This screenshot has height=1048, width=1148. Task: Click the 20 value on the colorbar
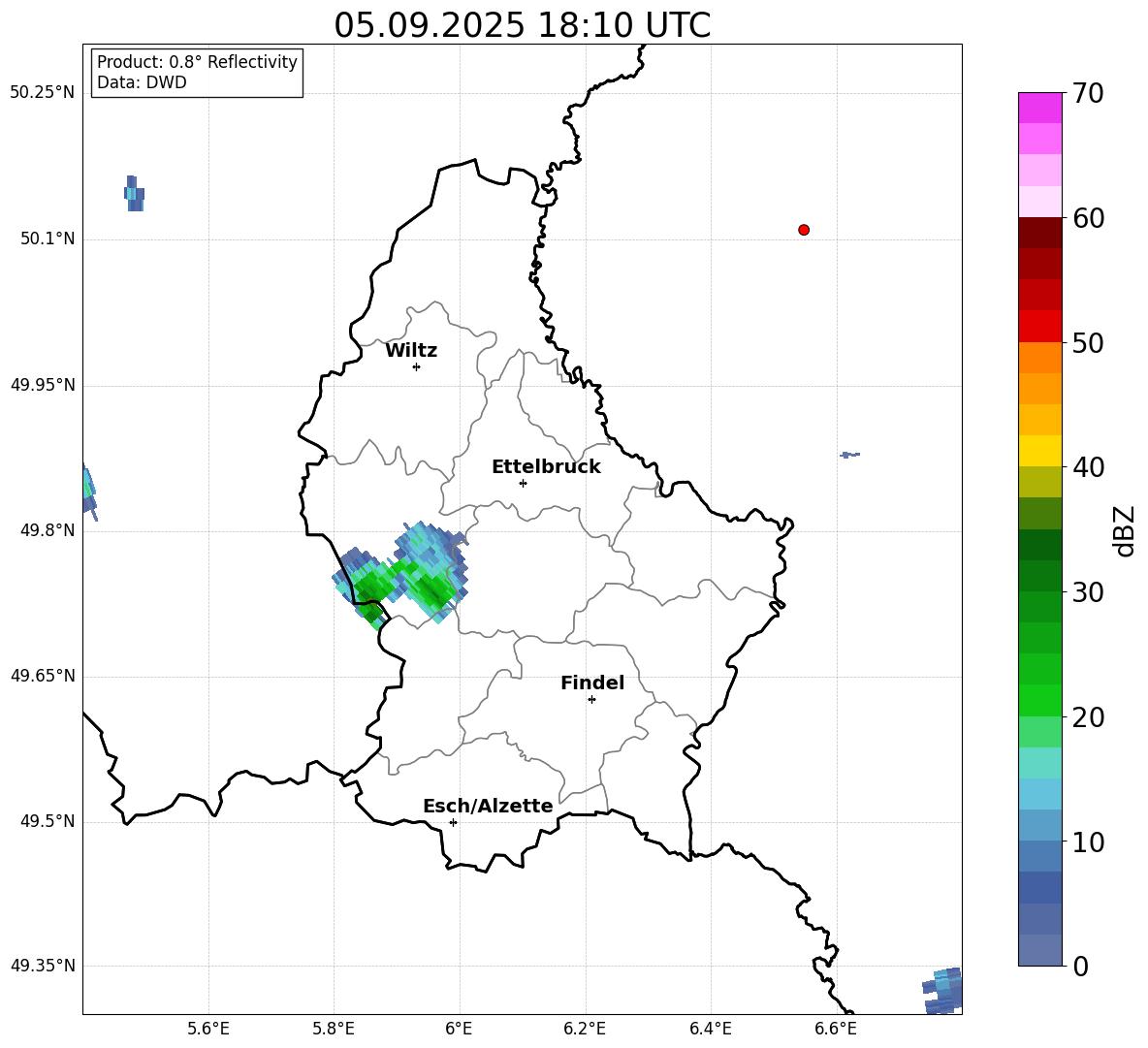click(x=1088, y=717)
